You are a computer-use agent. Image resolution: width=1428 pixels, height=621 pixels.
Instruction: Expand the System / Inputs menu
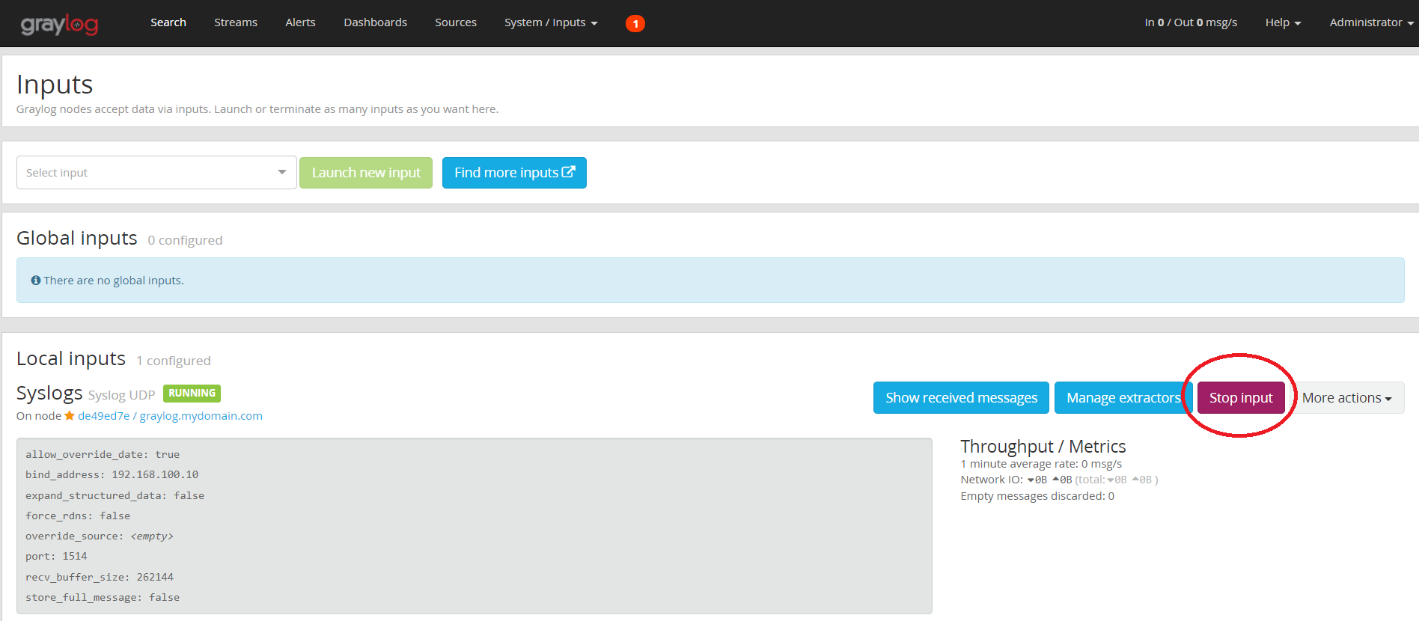point(551,22)
